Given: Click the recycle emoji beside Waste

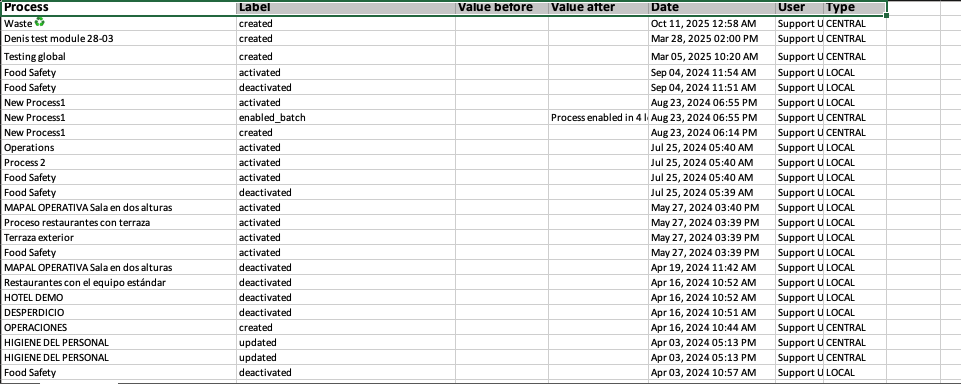Looking at the screenshot, I should (x=40, y=22).
